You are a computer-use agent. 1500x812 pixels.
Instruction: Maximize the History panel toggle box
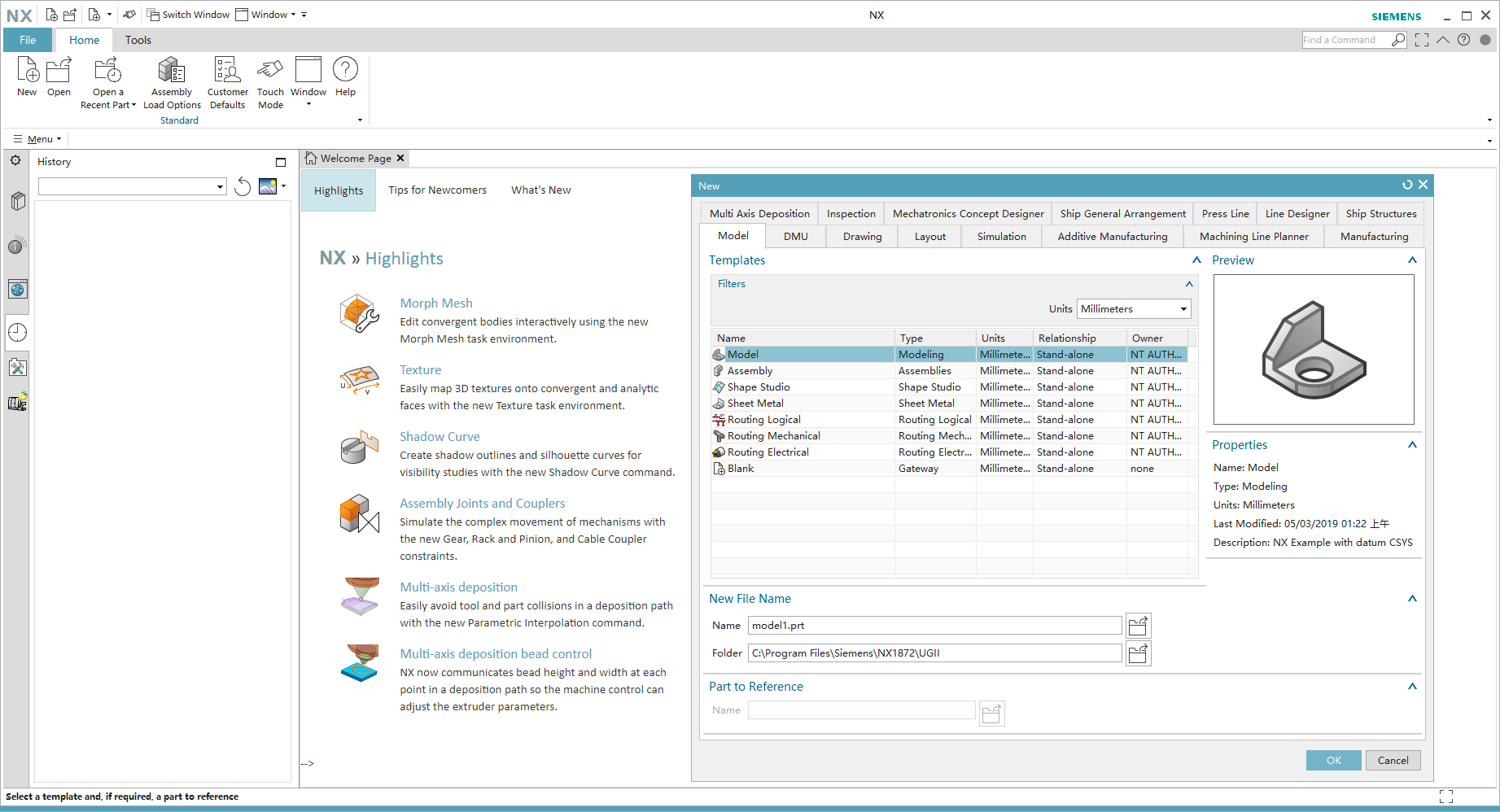tap(281, 162)
